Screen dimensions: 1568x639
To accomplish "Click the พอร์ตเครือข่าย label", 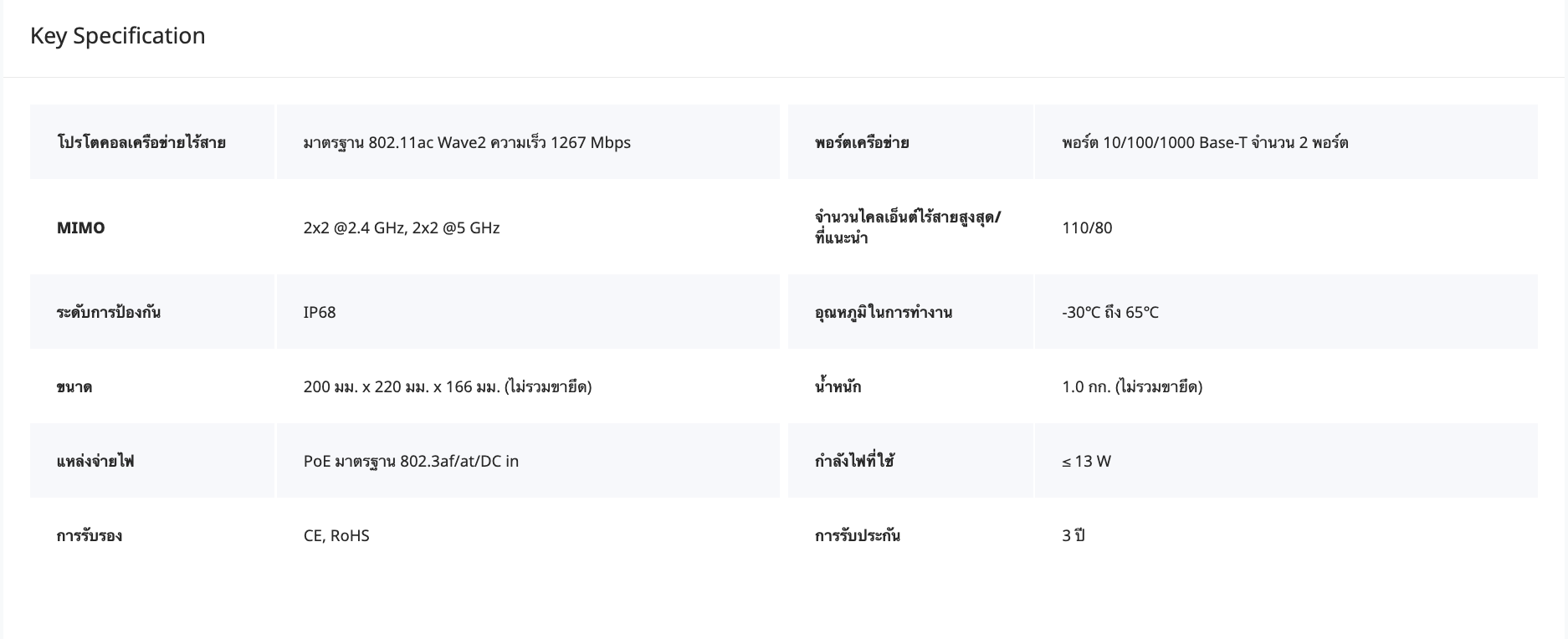I will pyautogui.click(x=862, y=143).
